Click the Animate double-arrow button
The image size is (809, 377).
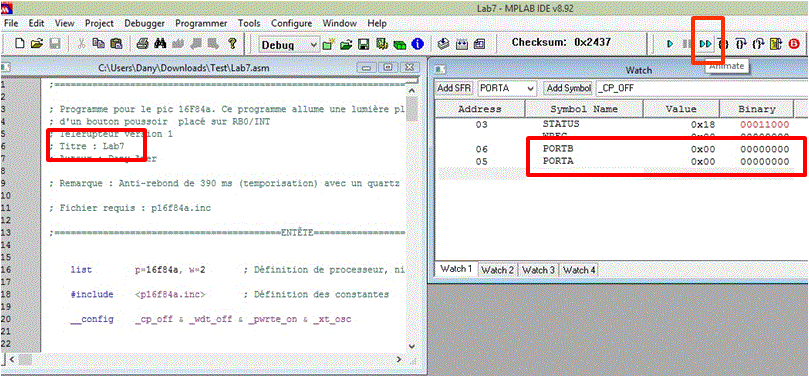(x=705, y=44)
